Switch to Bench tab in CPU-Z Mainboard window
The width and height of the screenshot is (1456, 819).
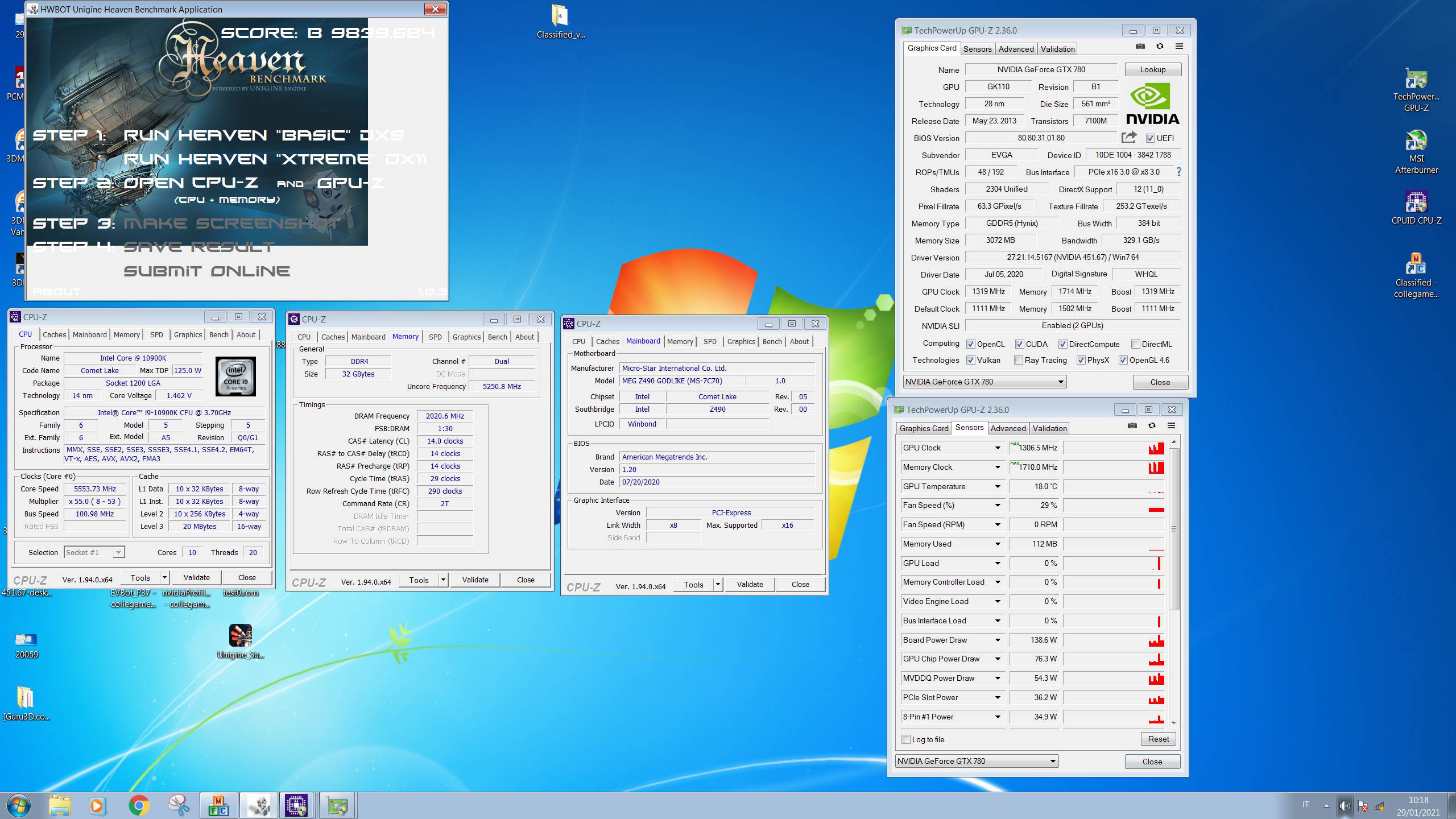point(772,341)
